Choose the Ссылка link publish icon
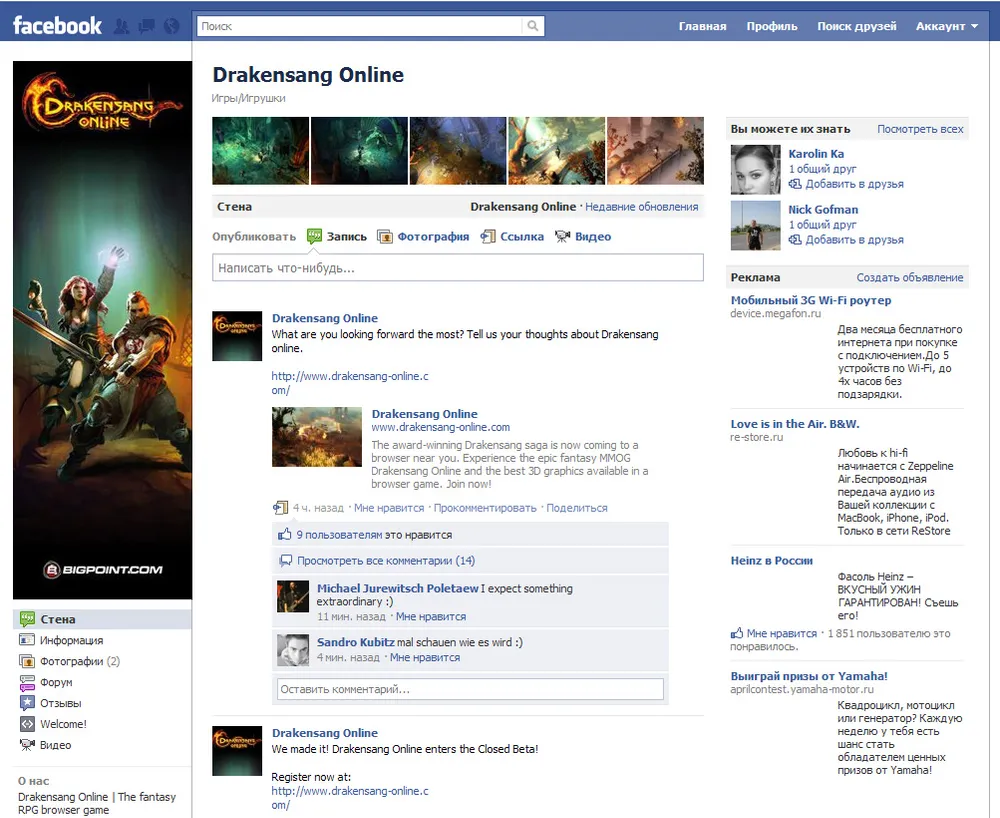 pos(488,237)
